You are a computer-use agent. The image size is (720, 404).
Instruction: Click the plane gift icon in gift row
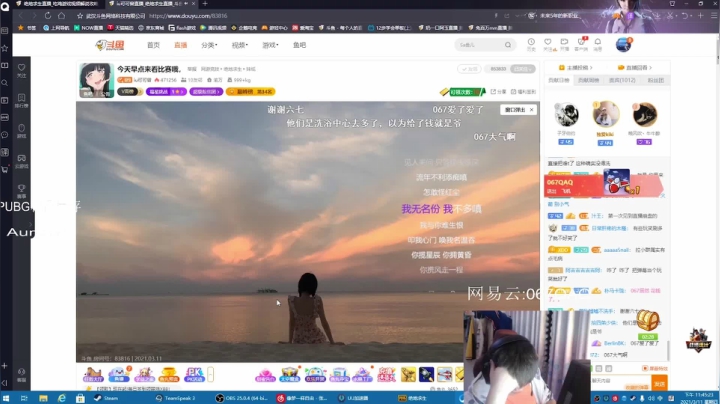pos(444,375)
